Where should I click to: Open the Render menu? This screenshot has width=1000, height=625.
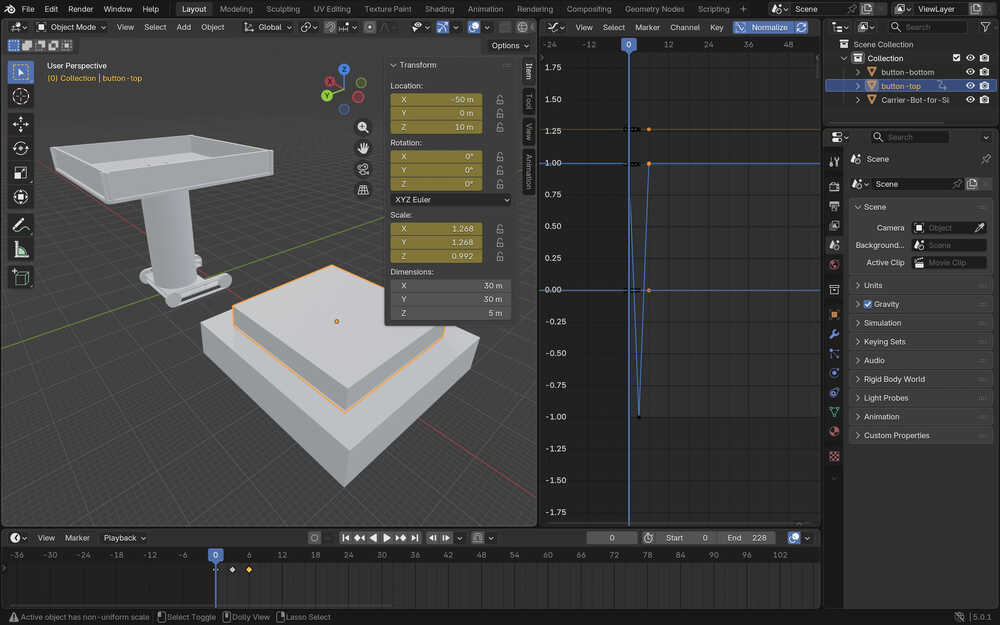80,9
